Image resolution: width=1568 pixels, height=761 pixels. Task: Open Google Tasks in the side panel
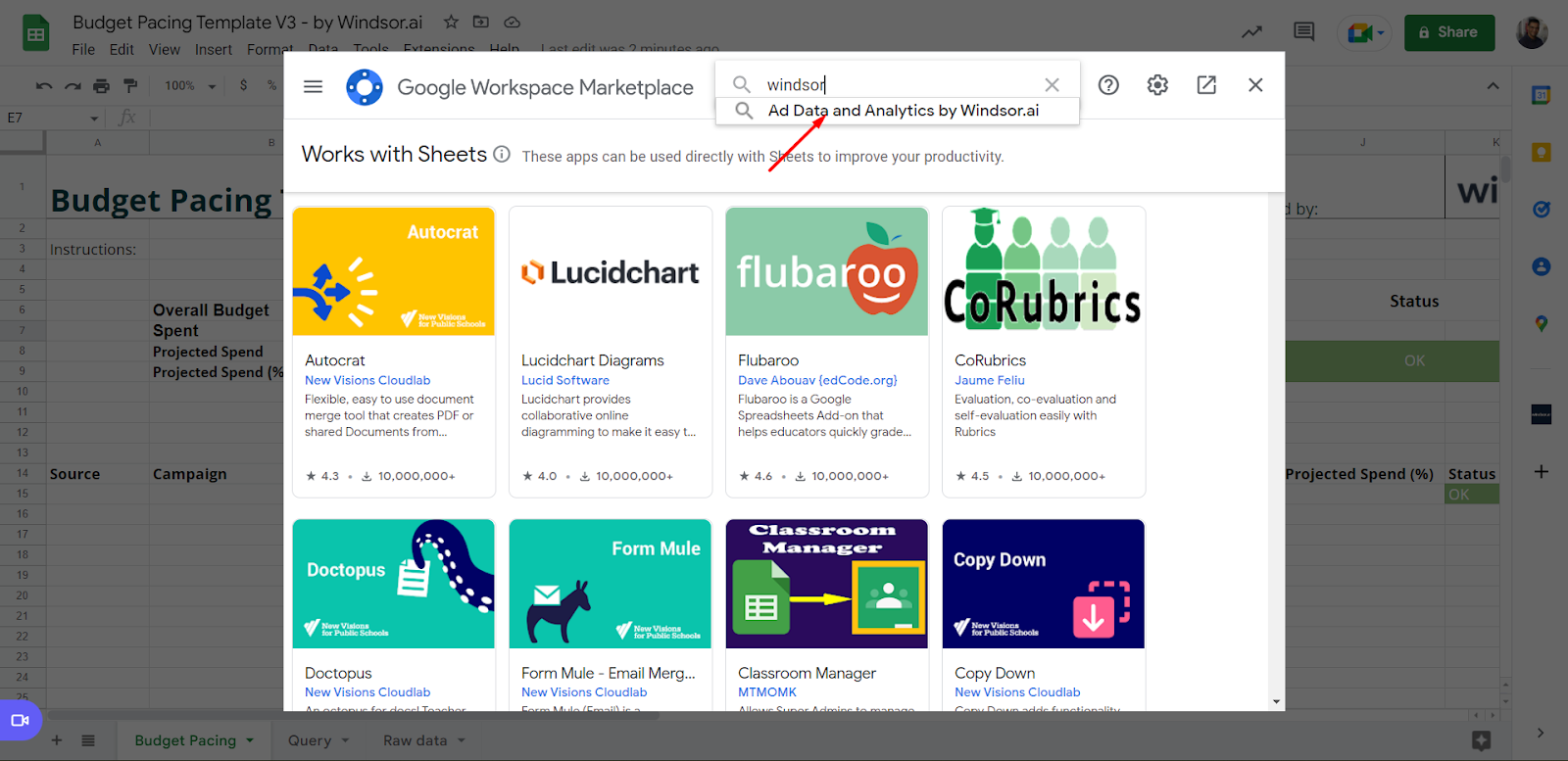point(1542,209)
